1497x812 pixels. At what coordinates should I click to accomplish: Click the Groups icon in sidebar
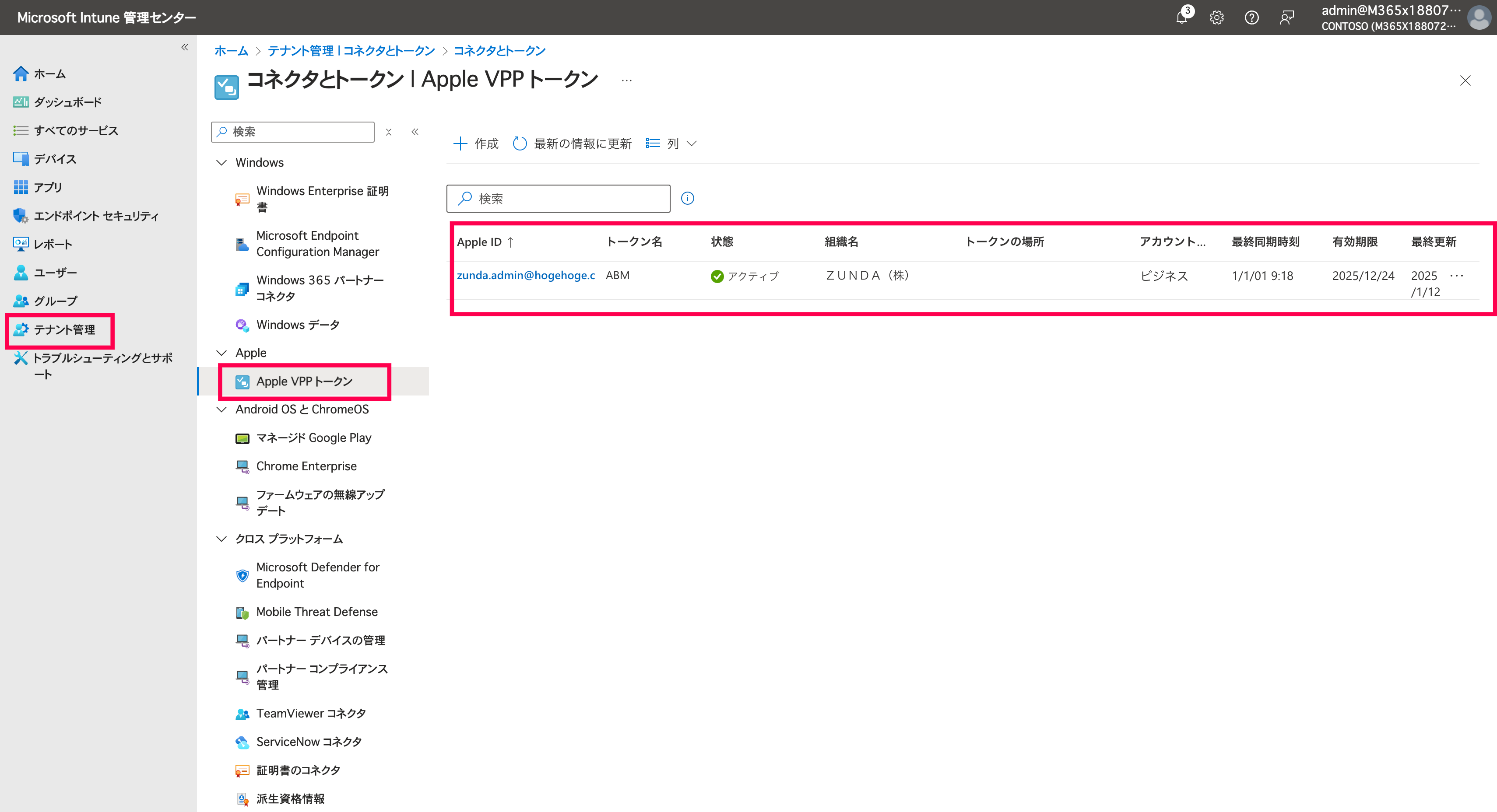point(21,301)
